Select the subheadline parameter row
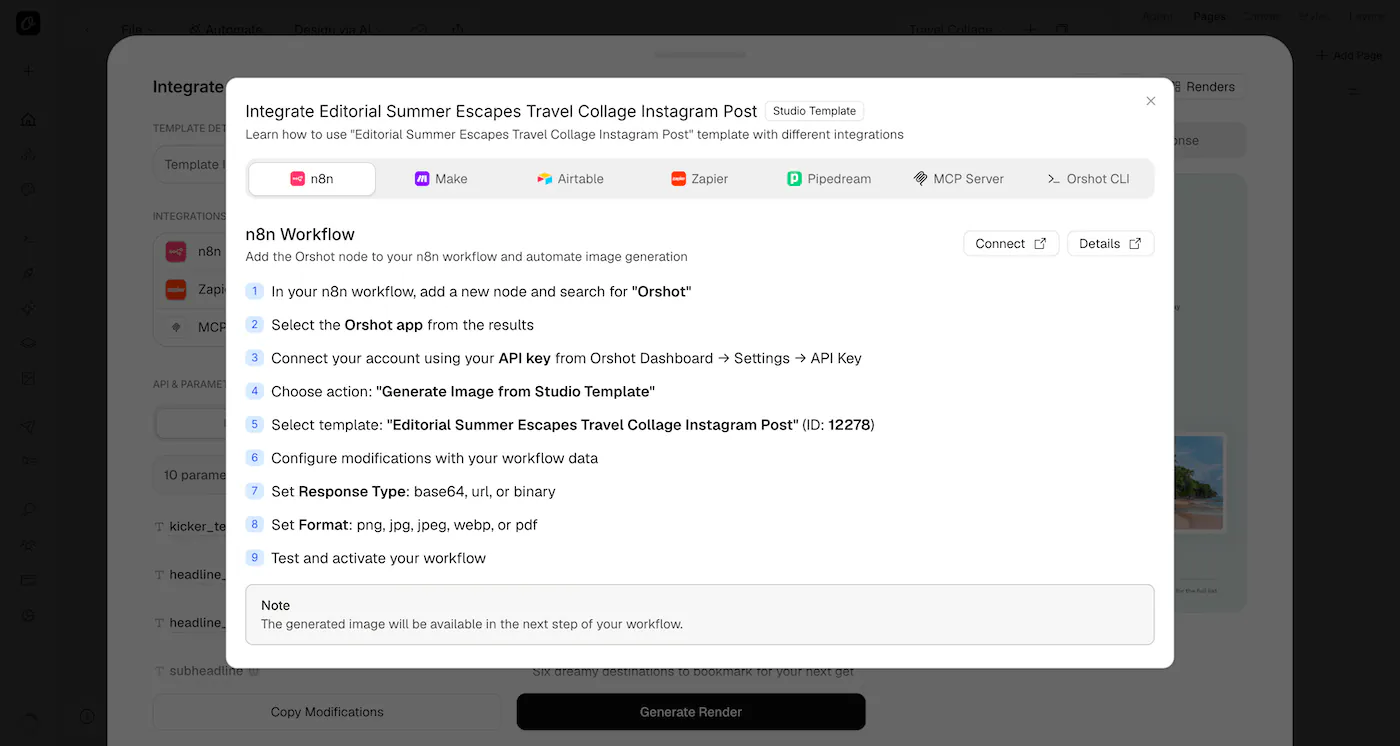This screenshot has height=746, width=1400. [x=205, y=671]
